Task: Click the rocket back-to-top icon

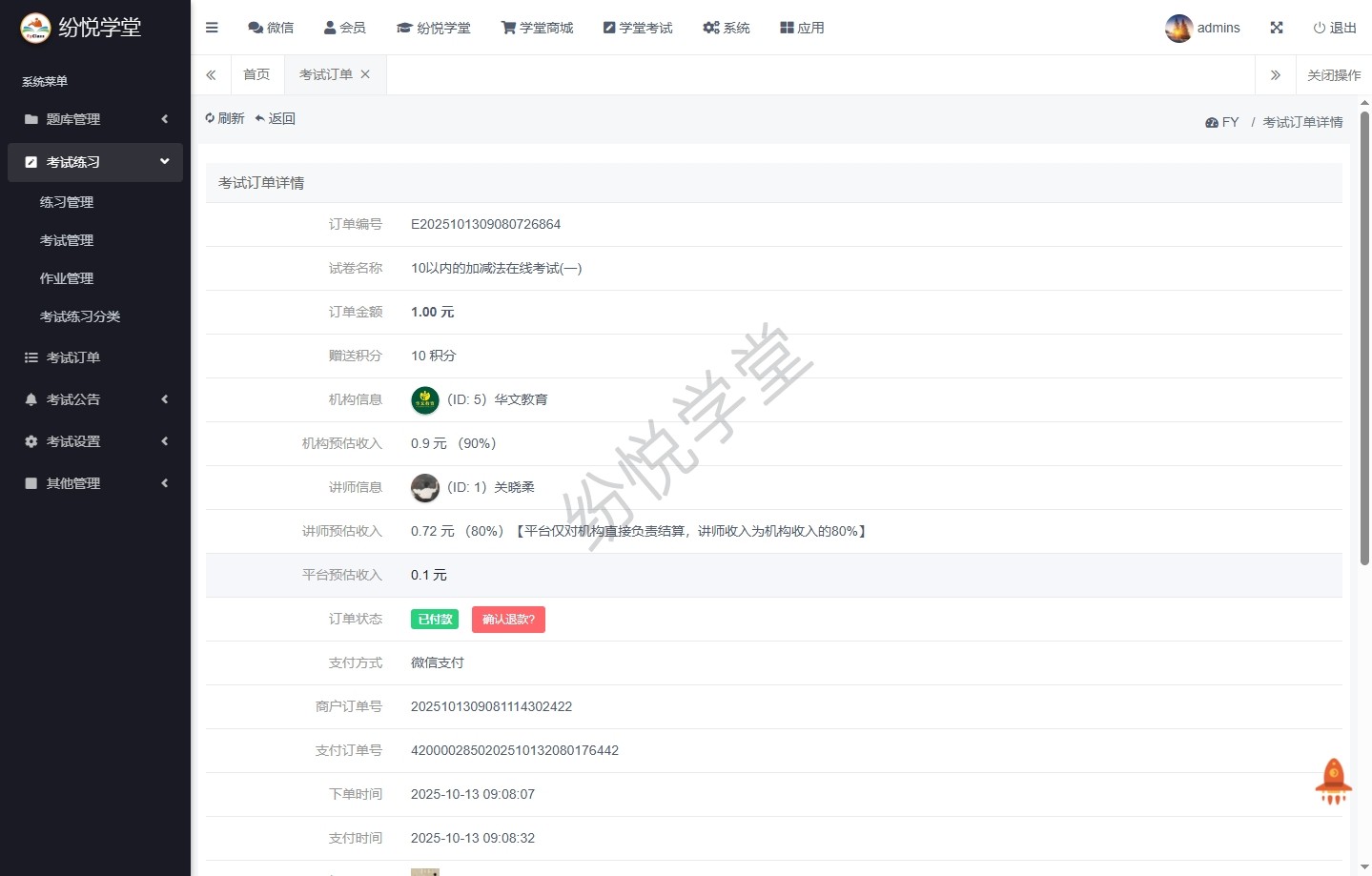Action: (x=1333, y=781)
